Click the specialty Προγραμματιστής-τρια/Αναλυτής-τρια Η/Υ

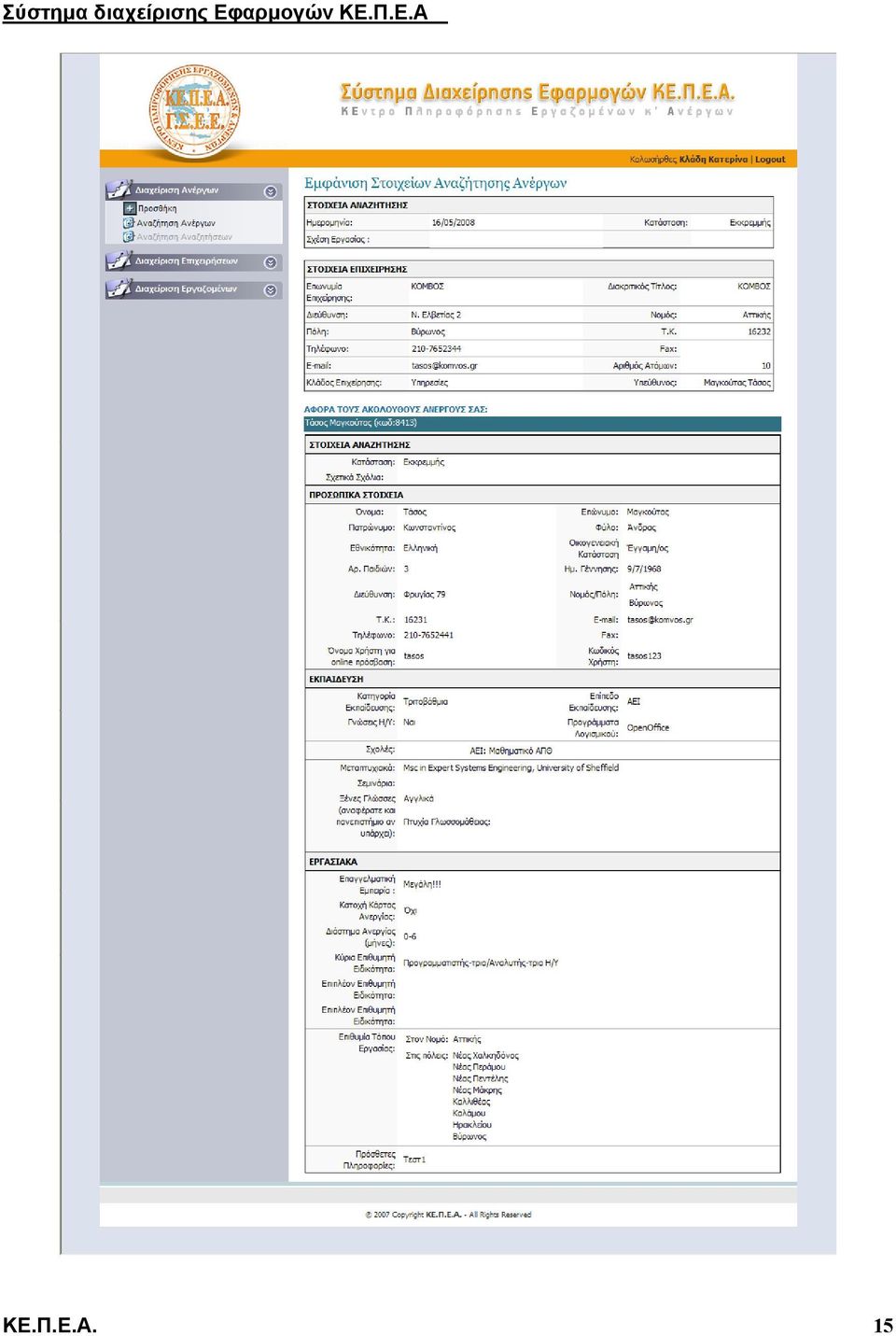pyautogui.click(x=481, y=963)
